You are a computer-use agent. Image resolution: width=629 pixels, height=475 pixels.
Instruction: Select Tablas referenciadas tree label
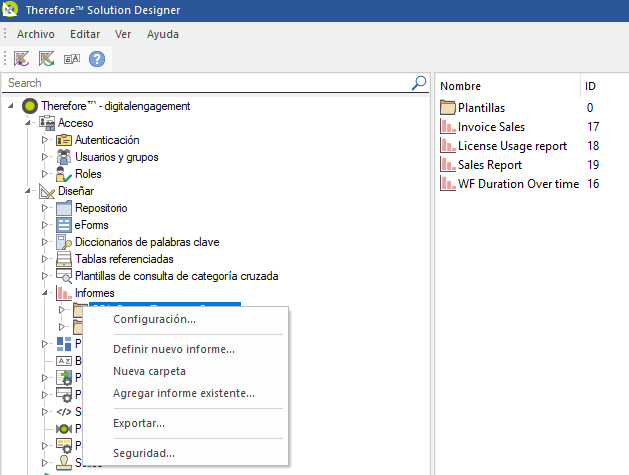pos(124,259)
